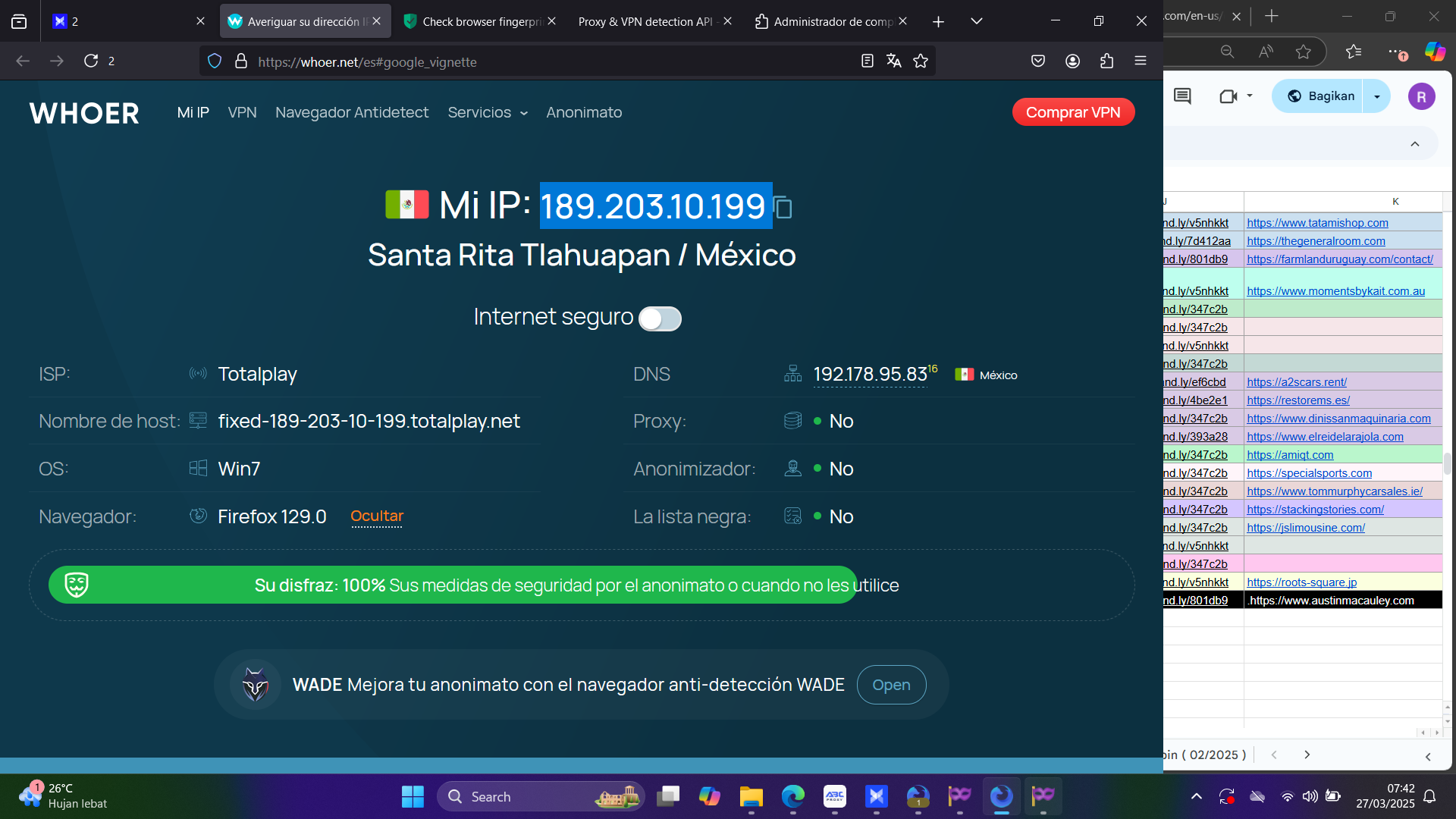The width and height of the screenshot is (1456, 819).
Task: Expand Bagikan share dropdown arrow
Action: (x=1376, y=96)
